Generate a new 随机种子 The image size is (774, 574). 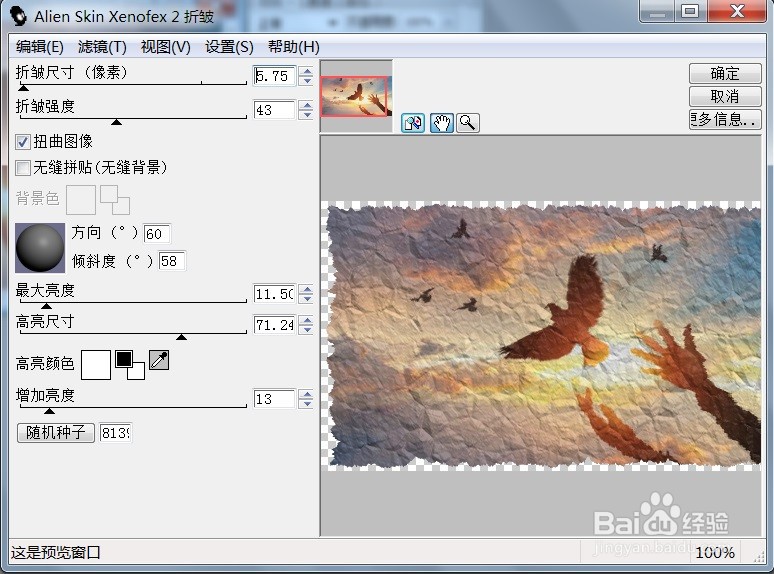pos(56,433)
